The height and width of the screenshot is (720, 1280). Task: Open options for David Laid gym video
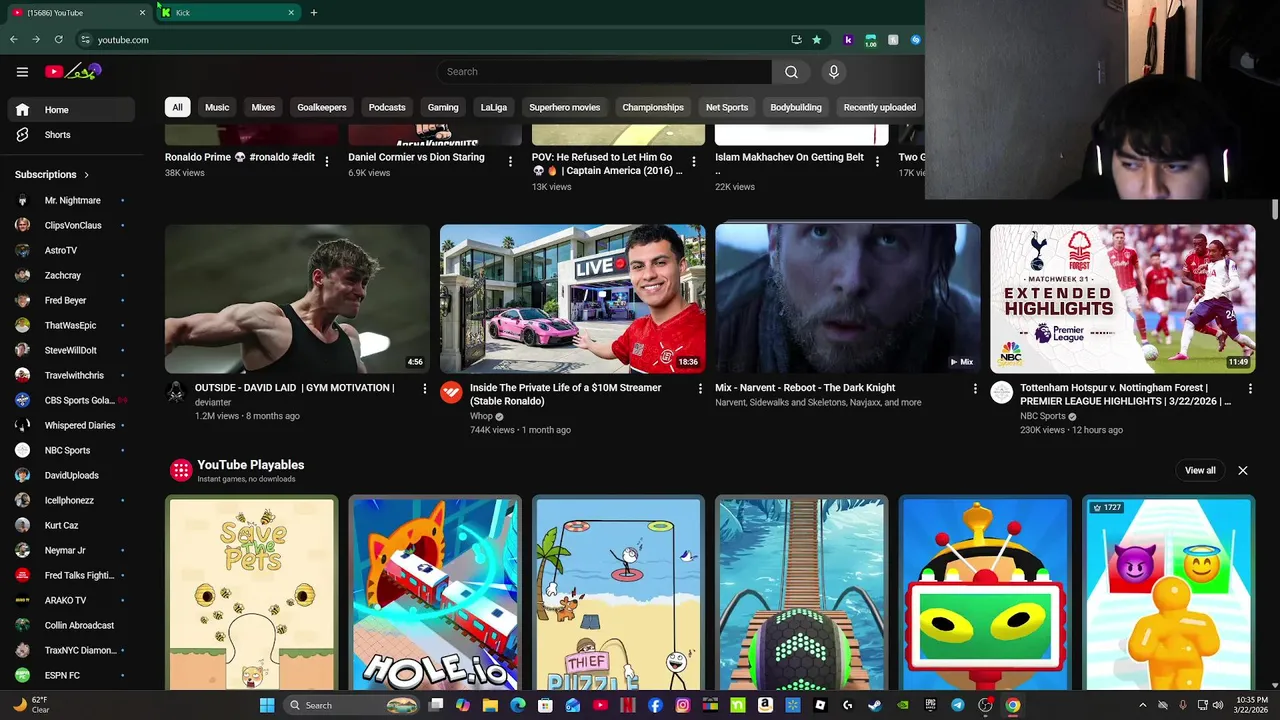[424, 388]
